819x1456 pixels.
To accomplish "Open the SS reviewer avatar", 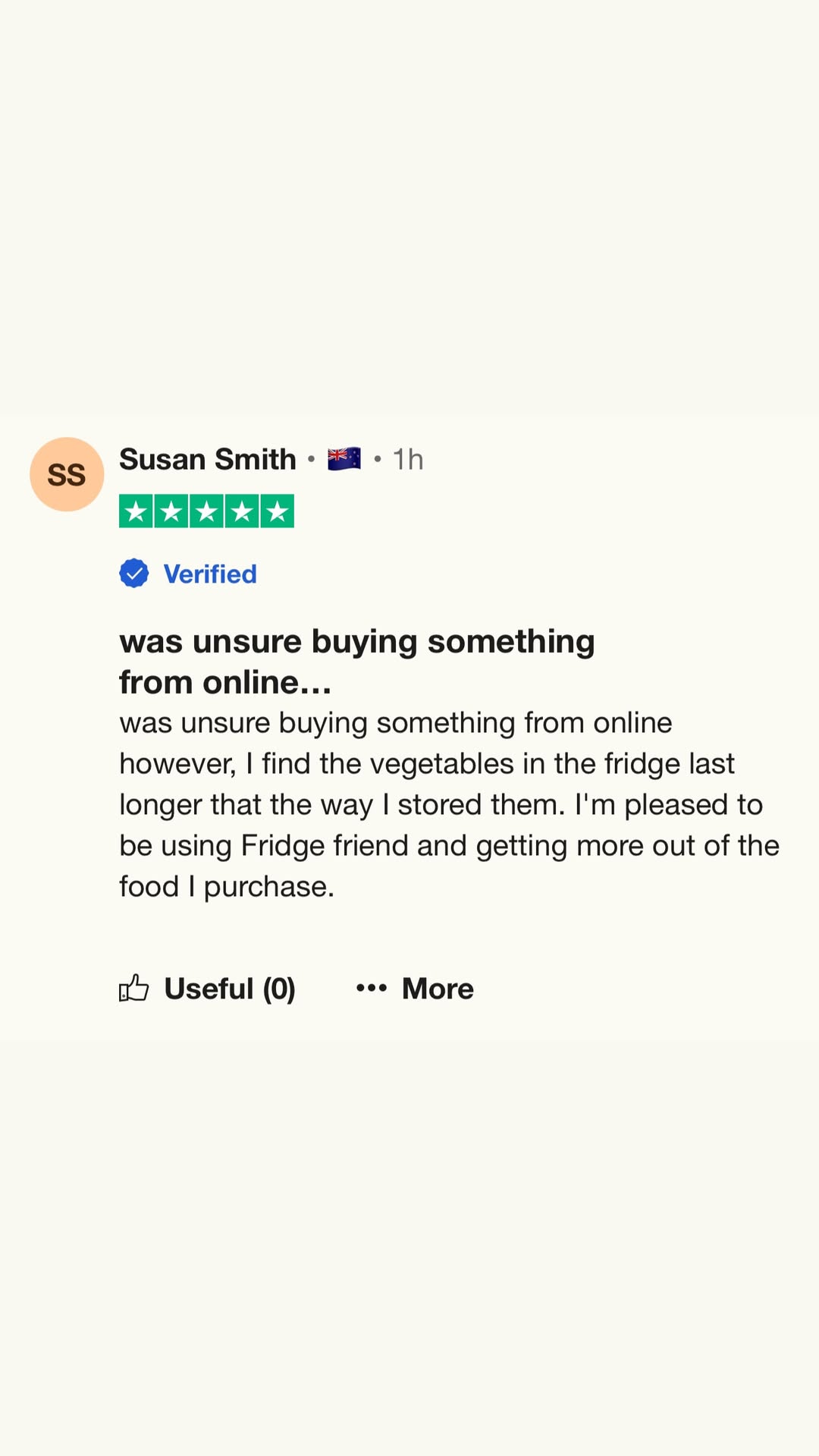I will 67,474.
